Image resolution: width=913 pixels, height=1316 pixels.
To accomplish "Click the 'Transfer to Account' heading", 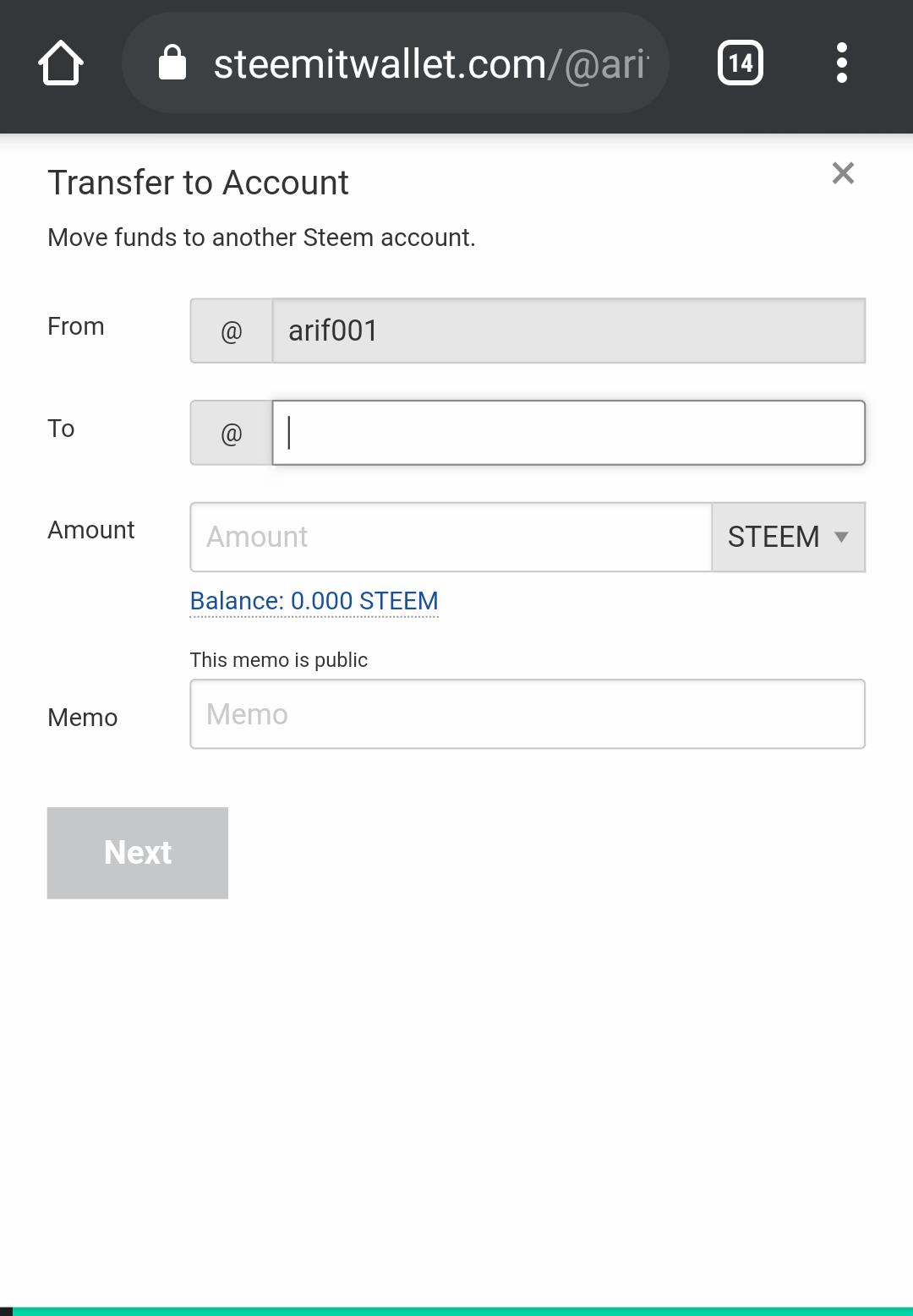I will 198,183.
